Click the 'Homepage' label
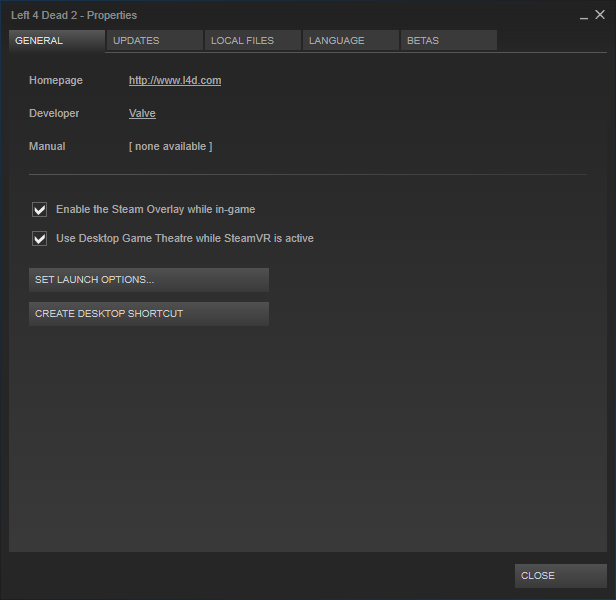Screen dimensions: 616x600 [56, 81]
